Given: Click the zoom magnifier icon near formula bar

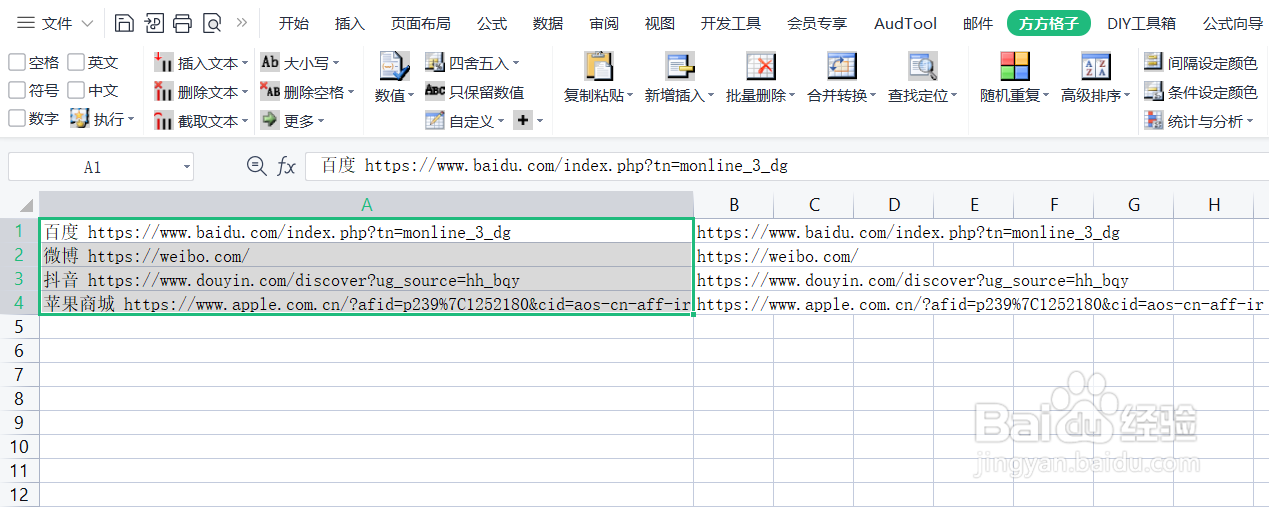Looking at the screenshot, I should pos(257,166).
